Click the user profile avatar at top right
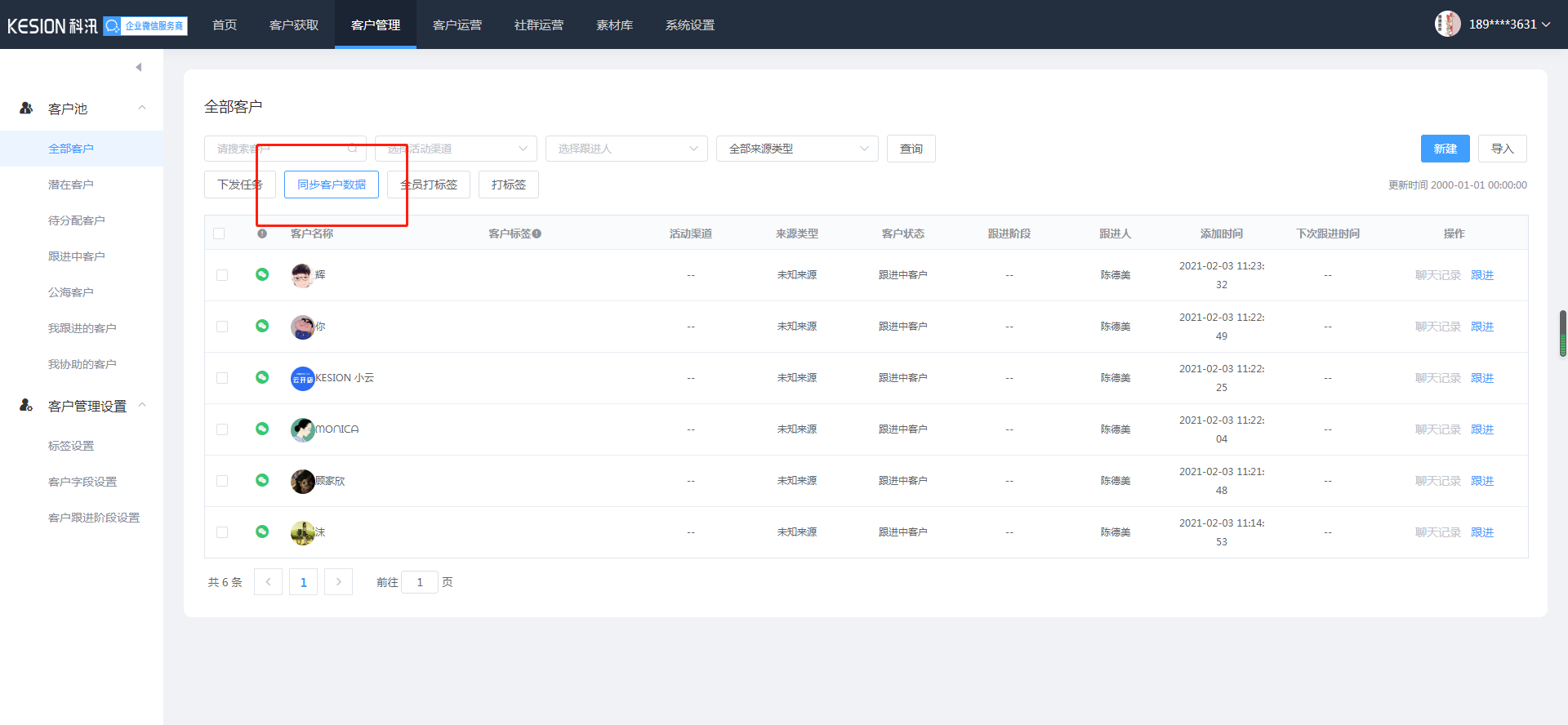Screen dimensions: 1568x725 point(1447,24)
